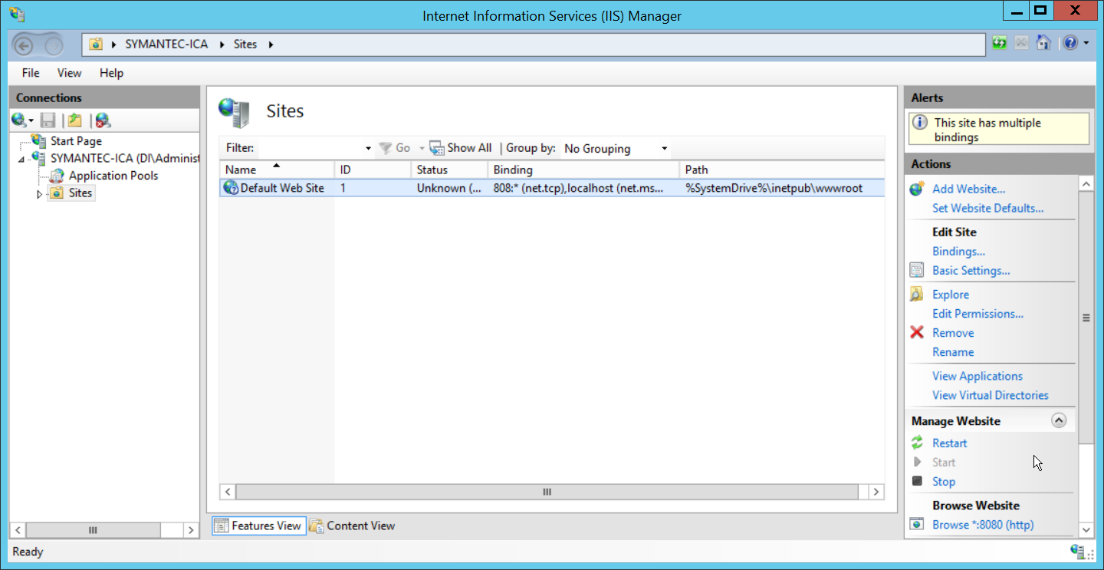Select Default Web Site row
Image resolution: width=1104 pixels, height=570 pixels.
281,188
